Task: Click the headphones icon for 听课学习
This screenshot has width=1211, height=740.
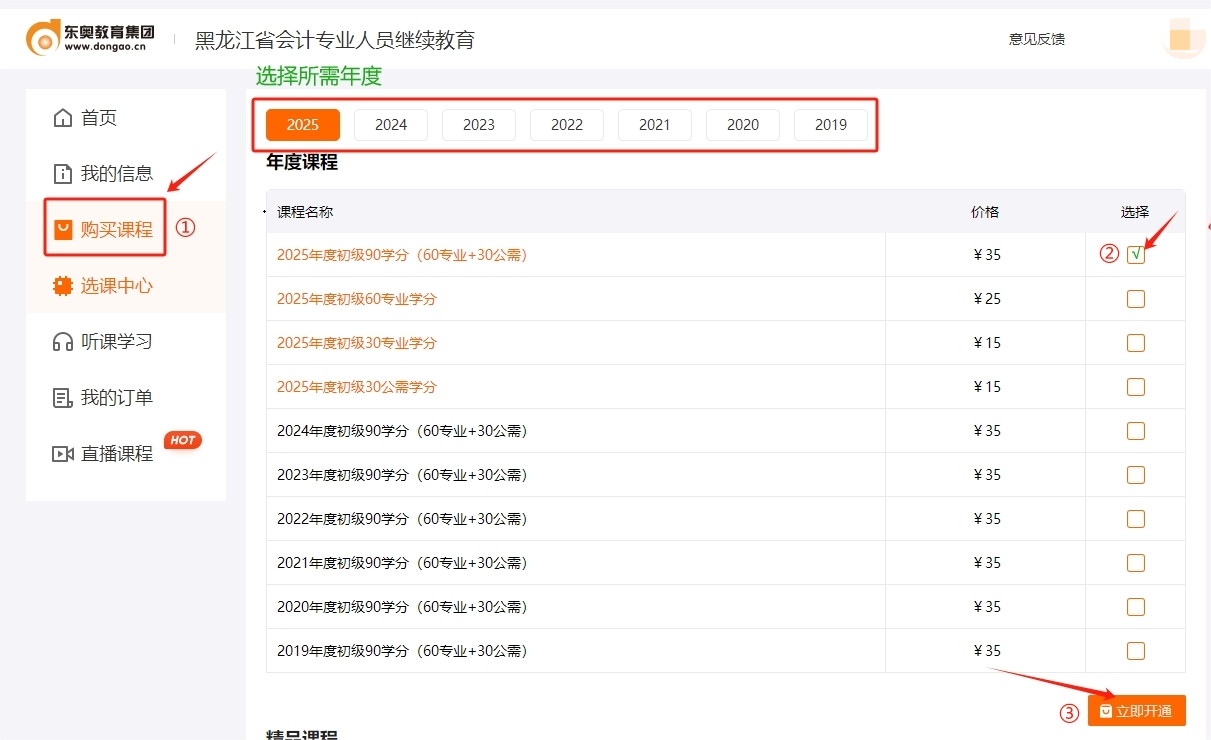Action: [62, 341]
